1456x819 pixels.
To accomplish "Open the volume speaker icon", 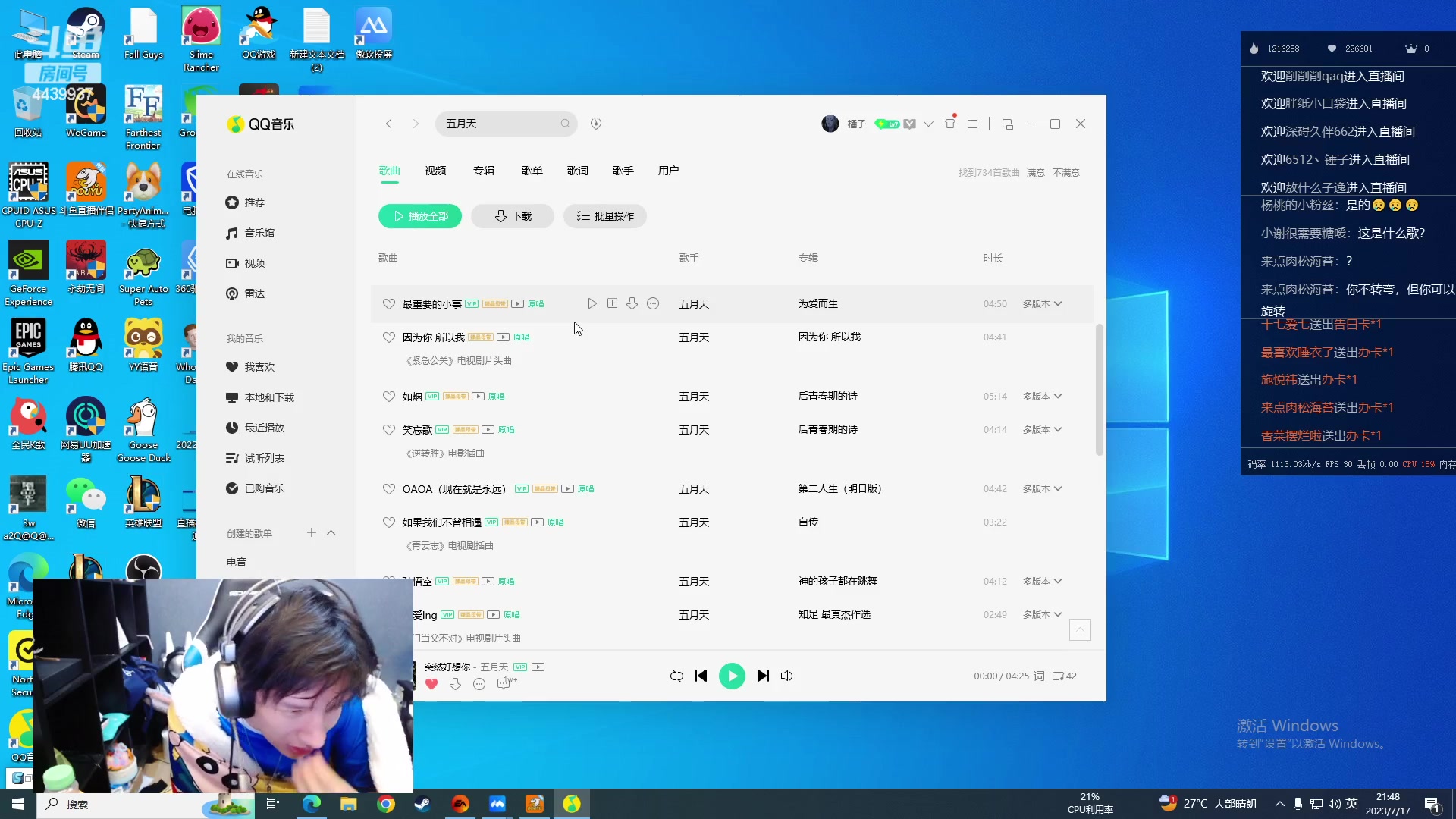I will point(786,676).
